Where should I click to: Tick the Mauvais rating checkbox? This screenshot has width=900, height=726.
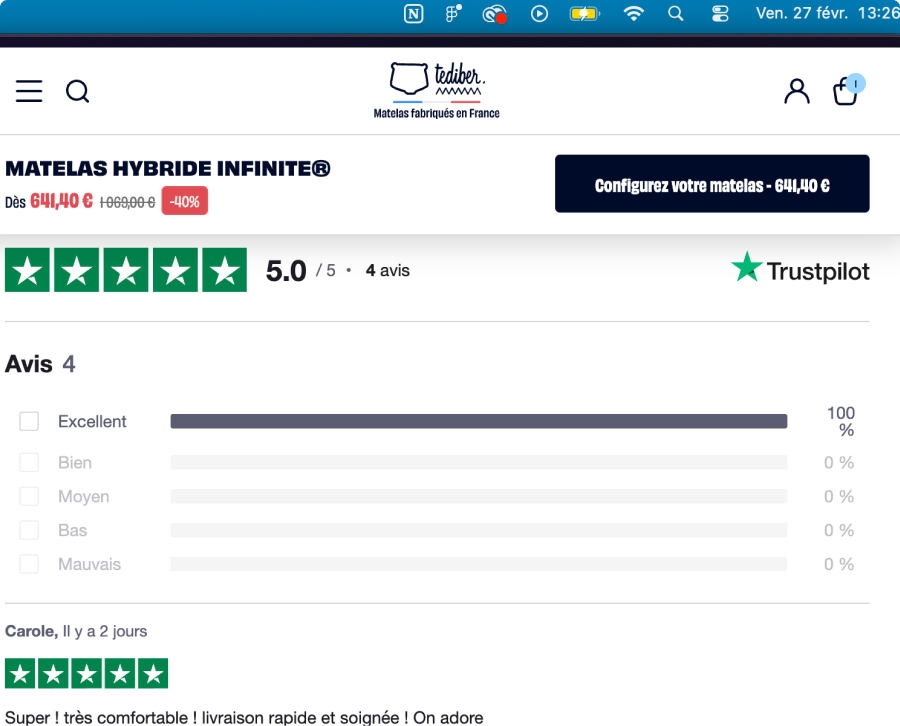point(29,564)
